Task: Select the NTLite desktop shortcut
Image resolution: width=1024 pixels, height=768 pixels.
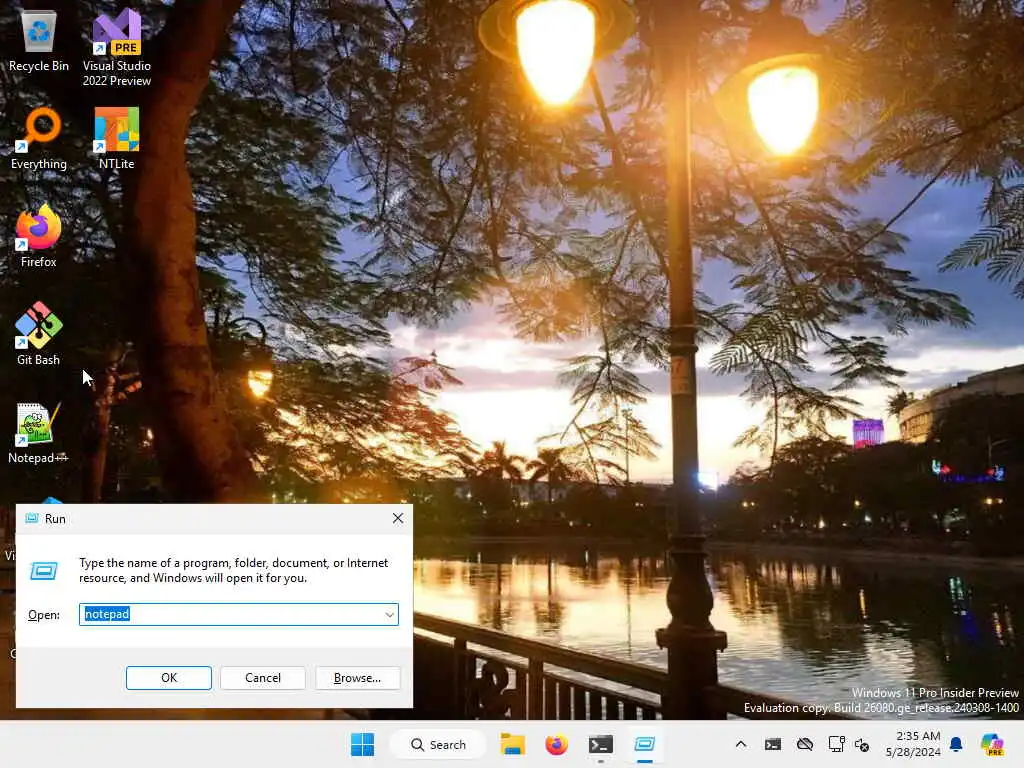Action: pyautogui.click(x=117, y=138)
